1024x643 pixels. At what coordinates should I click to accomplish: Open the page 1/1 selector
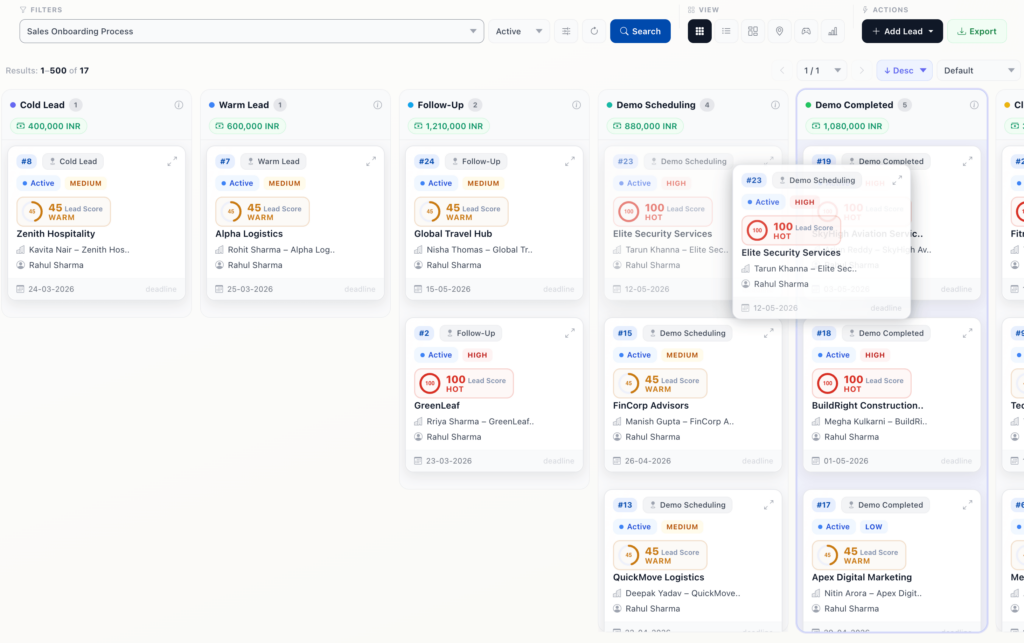pos(820,70)
